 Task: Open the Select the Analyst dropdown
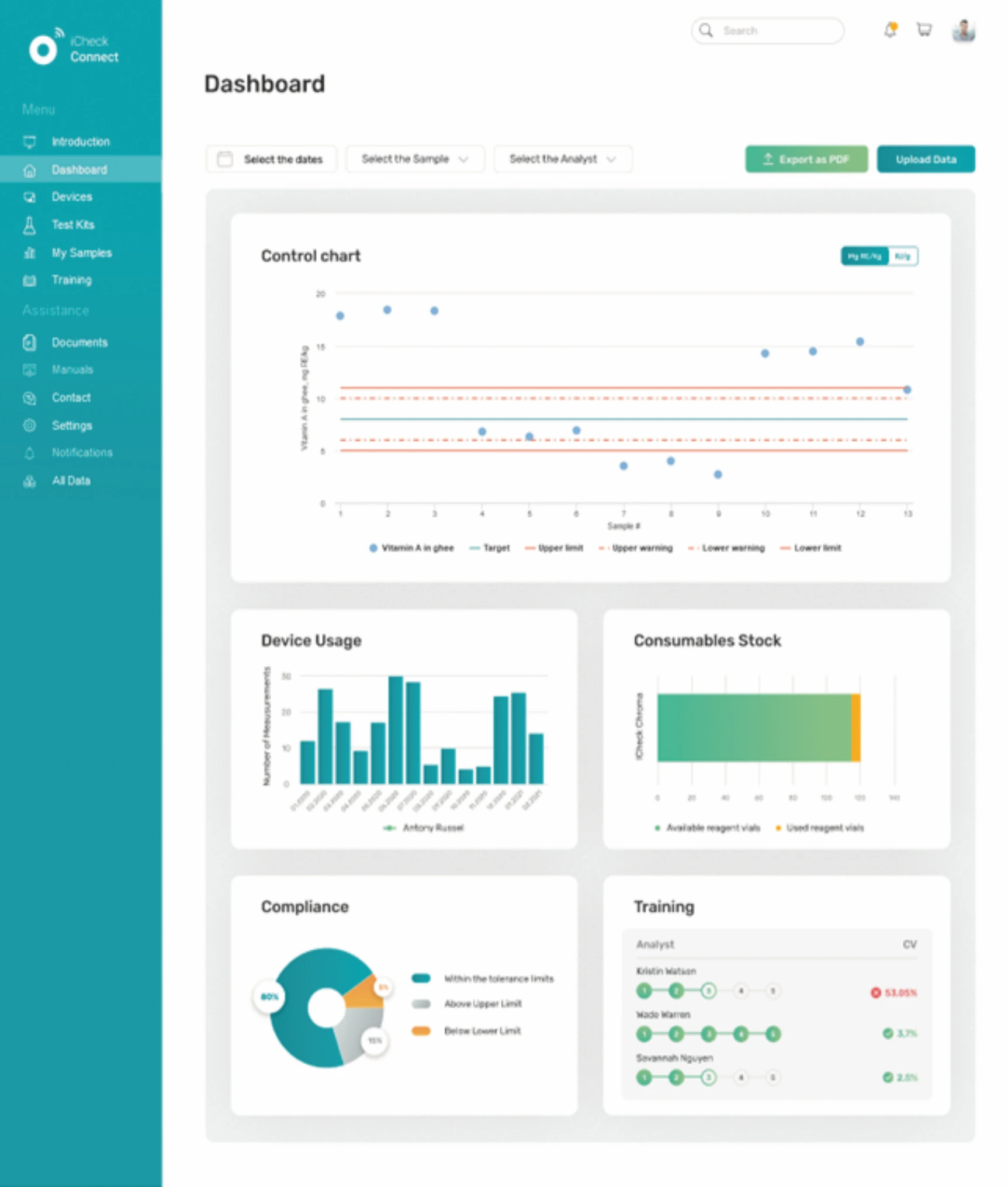pyautogui.click(x=562, y=159)
